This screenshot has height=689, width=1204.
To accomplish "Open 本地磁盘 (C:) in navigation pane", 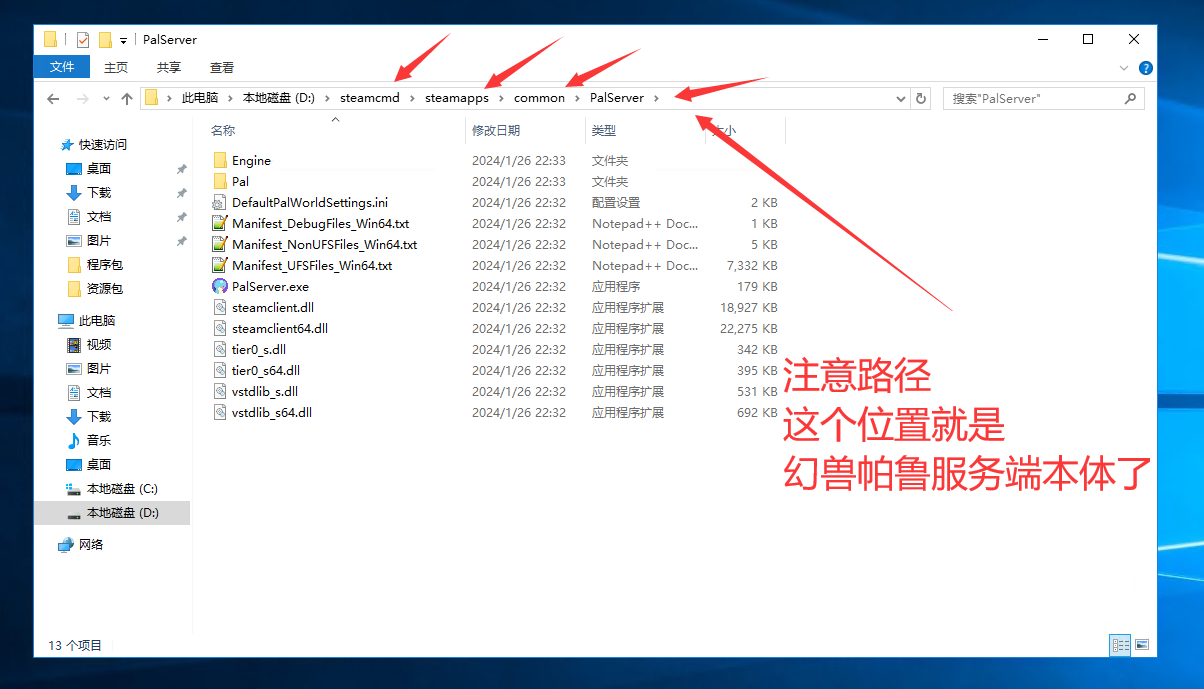I will [x=122, y=489].
